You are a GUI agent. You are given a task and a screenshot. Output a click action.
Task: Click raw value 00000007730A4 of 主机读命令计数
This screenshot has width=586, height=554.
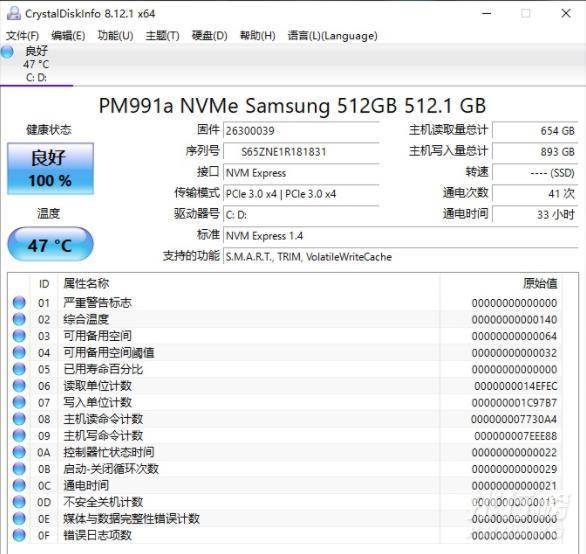(514, 419)
